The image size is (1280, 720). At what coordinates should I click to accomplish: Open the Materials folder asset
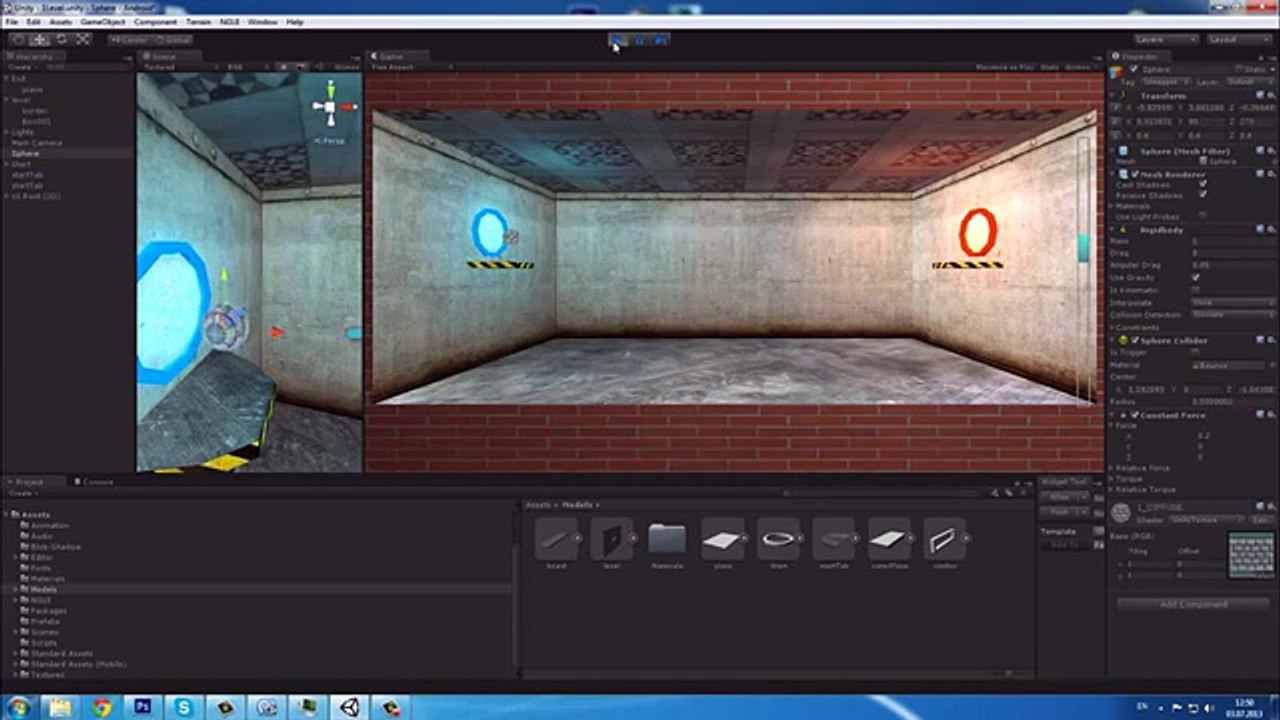click(x=667, y=545)
